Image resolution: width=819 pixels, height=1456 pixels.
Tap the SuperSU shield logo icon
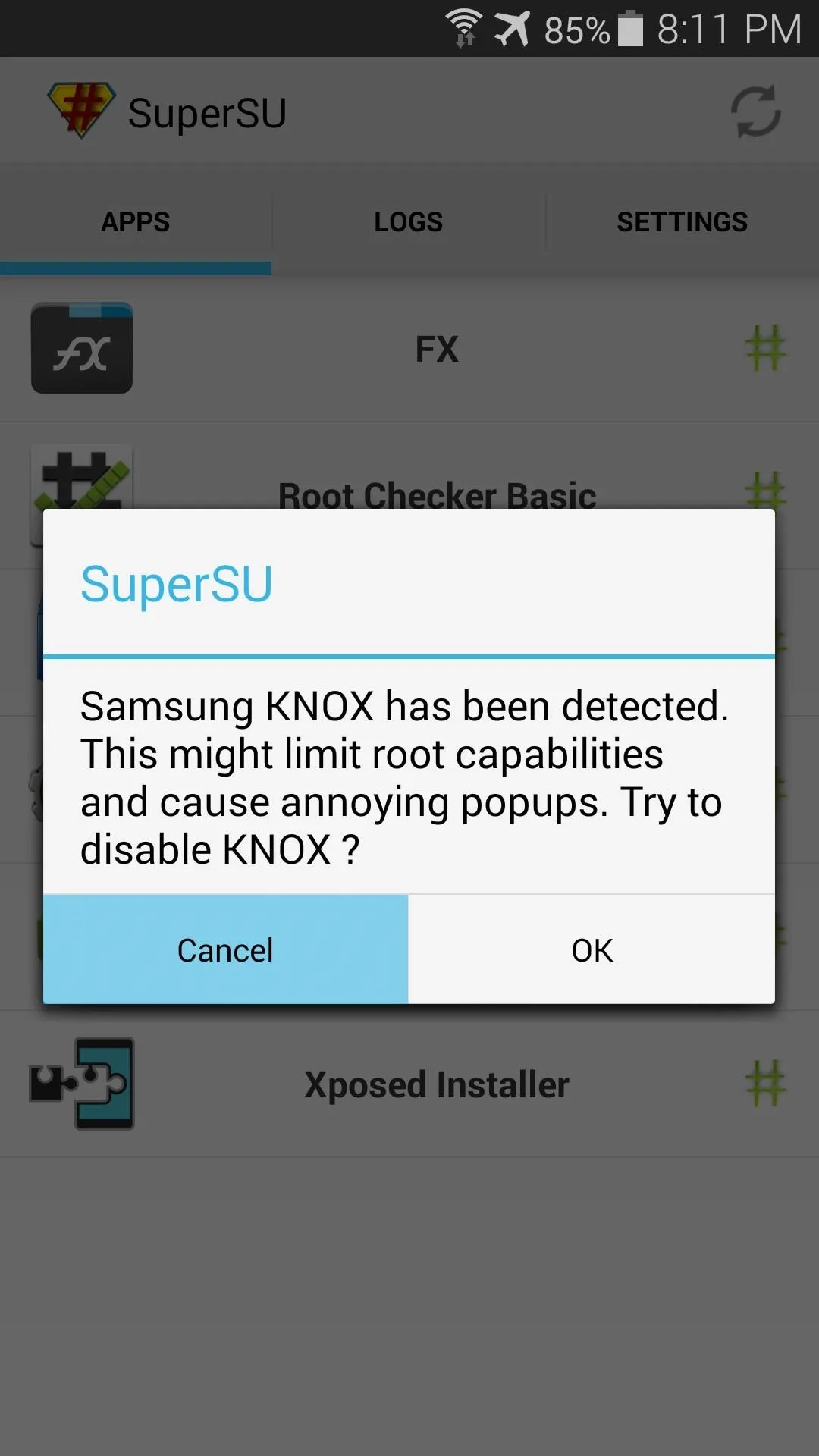[x=81, y=111]
